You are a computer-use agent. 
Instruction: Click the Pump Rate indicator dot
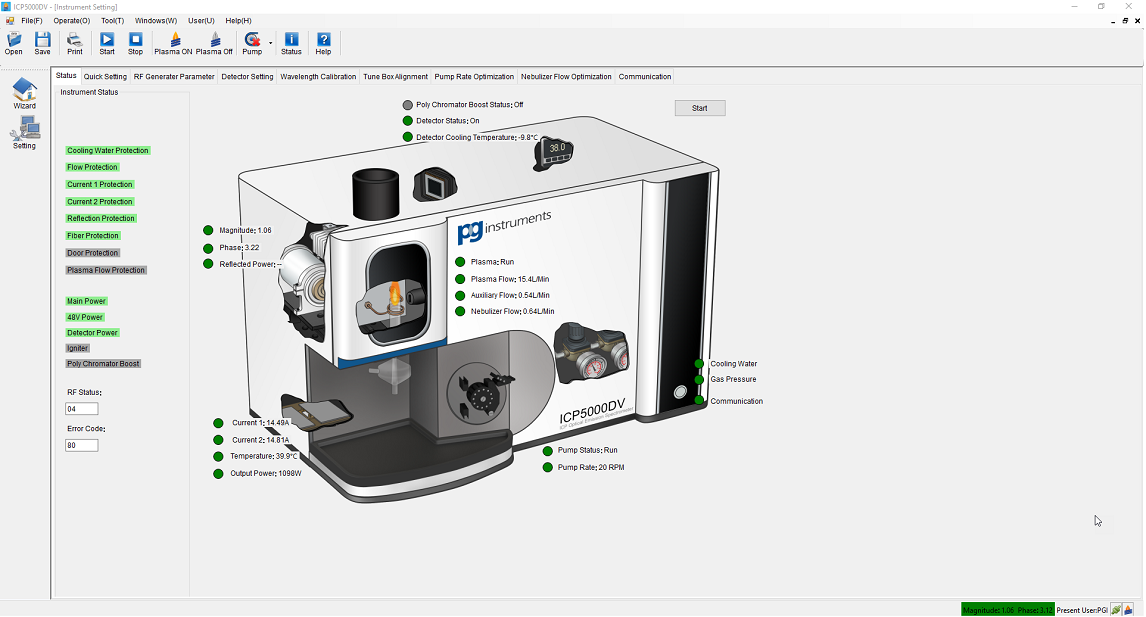(547, 467)
